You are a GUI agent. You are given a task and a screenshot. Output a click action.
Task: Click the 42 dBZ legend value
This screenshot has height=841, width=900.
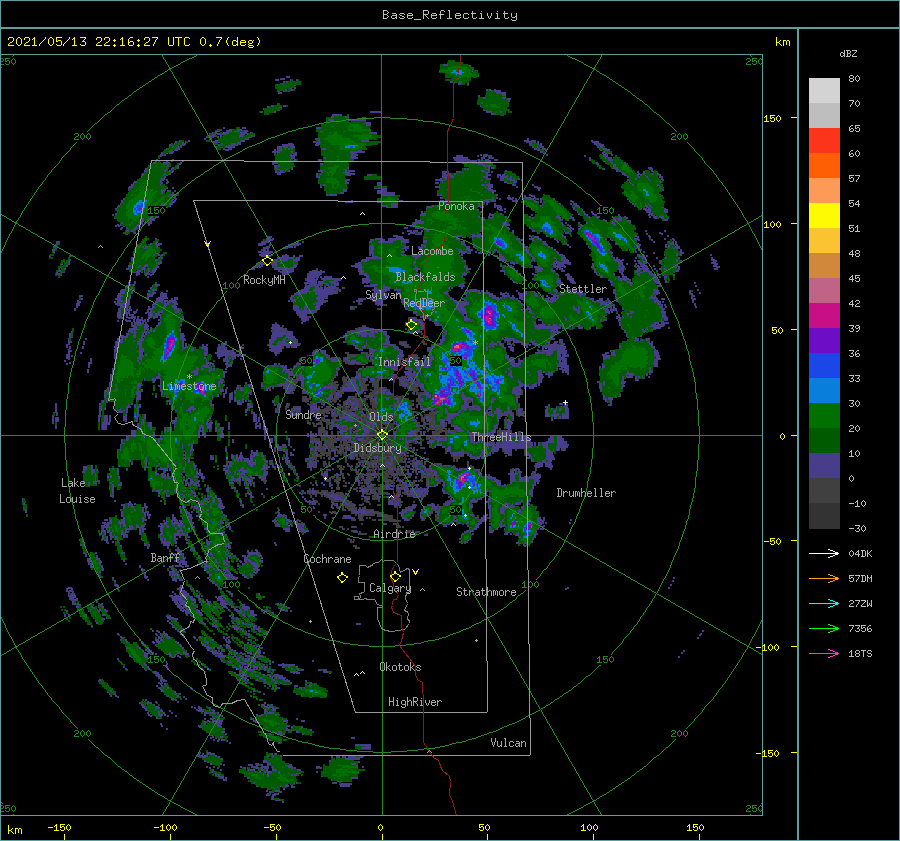(x=854, y=303)
